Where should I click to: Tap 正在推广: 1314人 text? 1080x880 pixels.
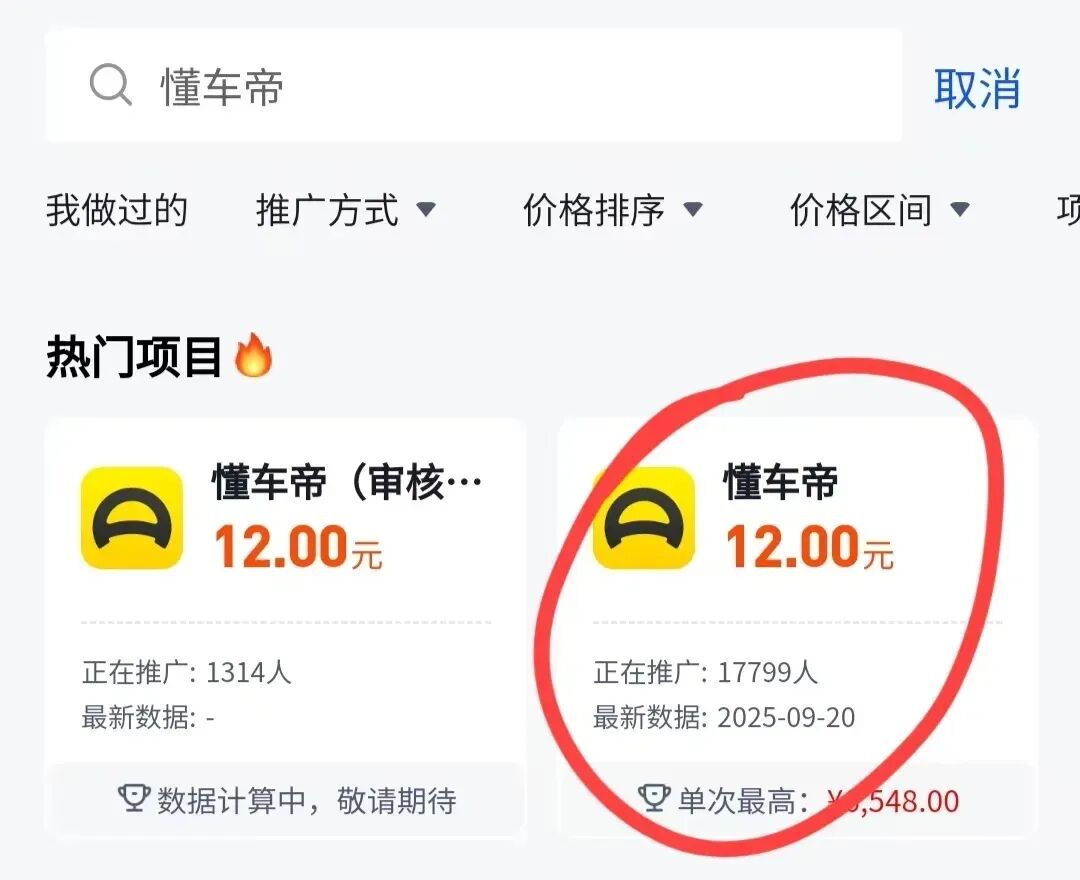click(x=187, y=672)
